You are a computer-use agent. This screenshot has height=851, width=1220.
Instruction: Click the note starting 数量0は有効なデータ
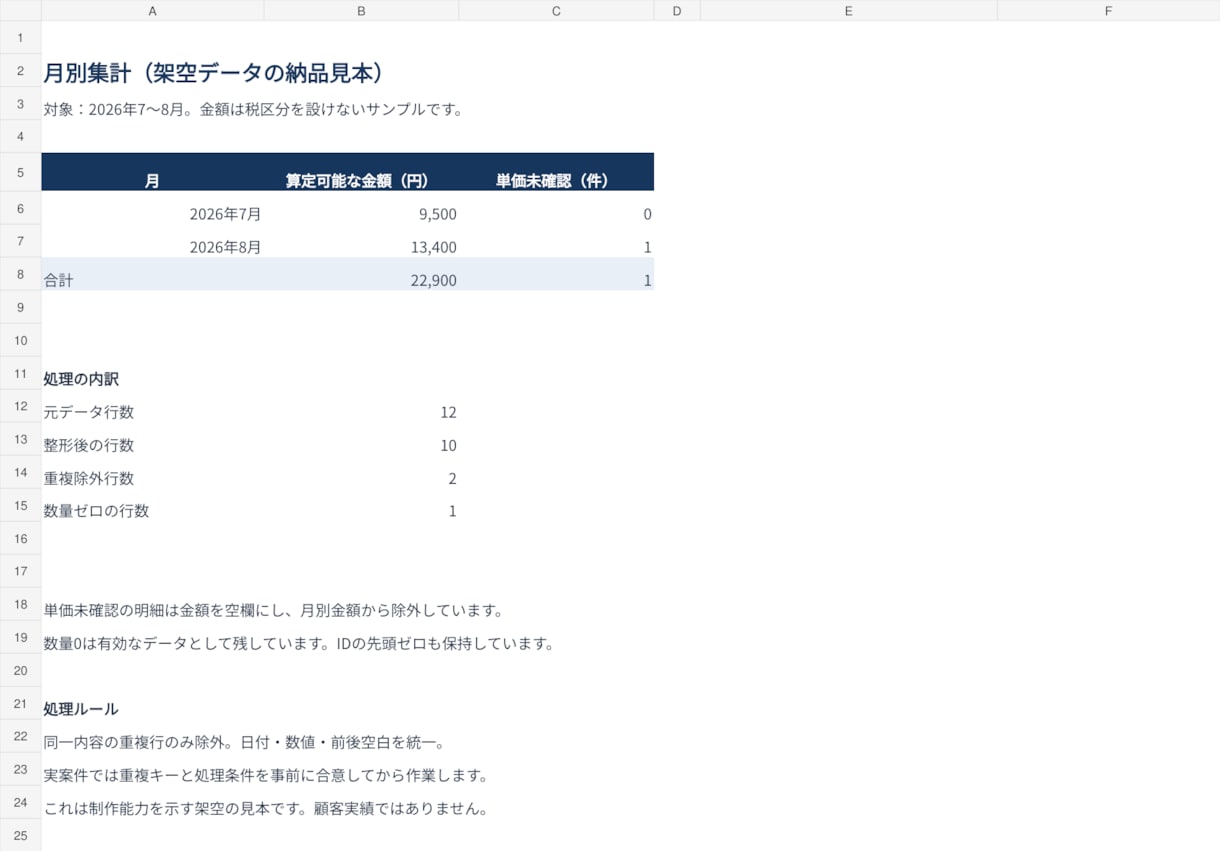click(x=299, y=643)
